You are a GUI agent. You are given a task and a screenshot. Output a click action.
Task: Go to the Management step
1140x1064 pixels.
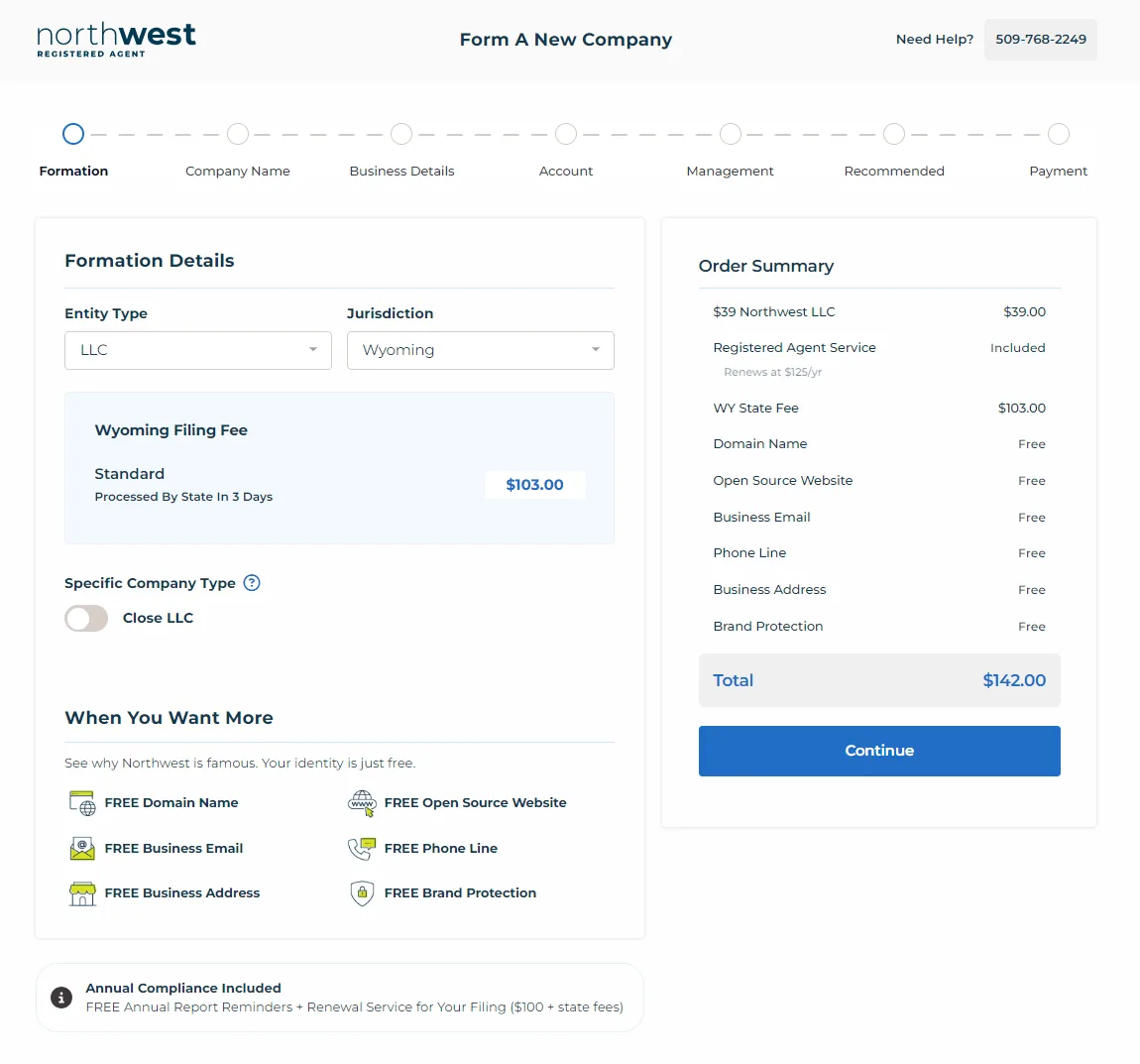[x=730, y=134]
